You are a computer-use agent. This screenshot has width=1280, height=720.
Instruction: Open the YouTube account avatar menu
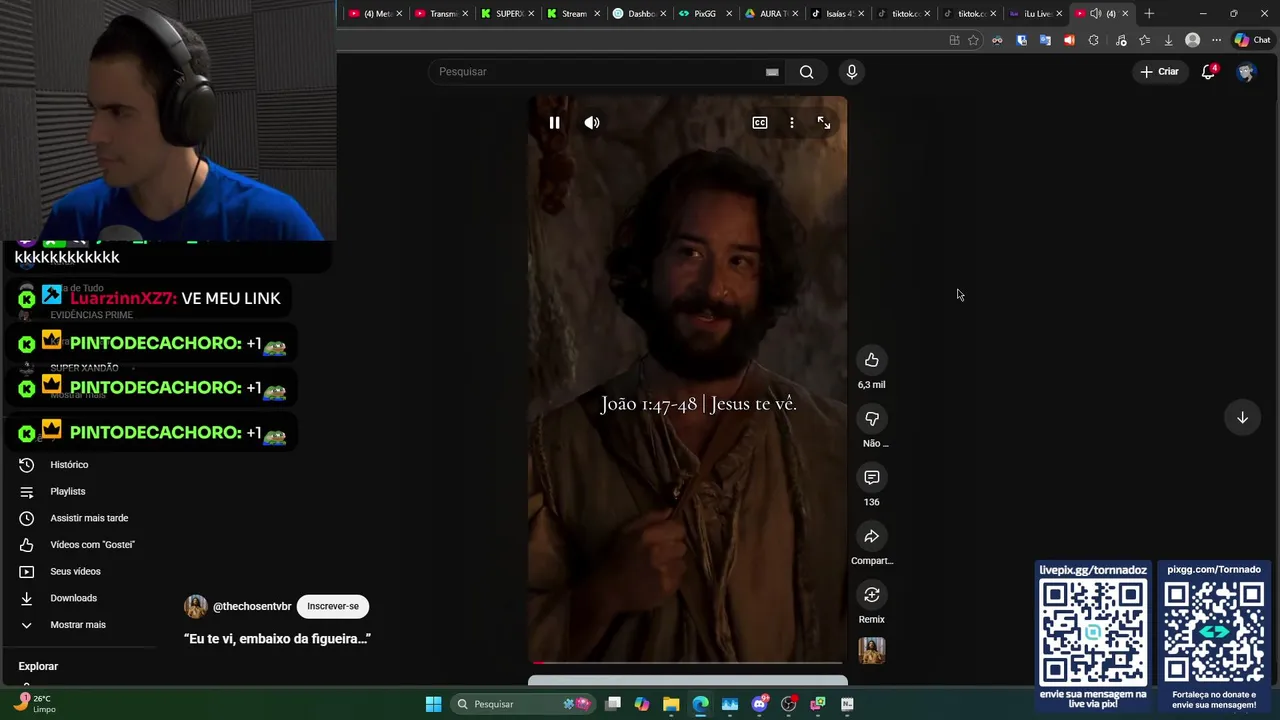pos(1245,72)
